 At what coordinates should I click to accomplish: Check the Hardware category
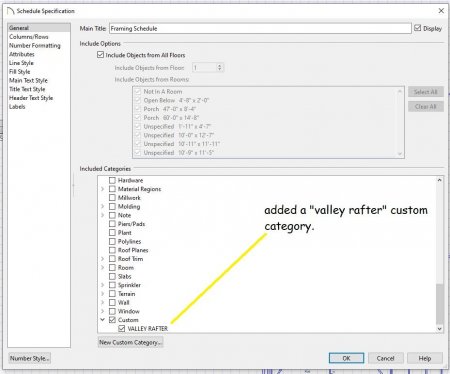(x=112, y=180)
